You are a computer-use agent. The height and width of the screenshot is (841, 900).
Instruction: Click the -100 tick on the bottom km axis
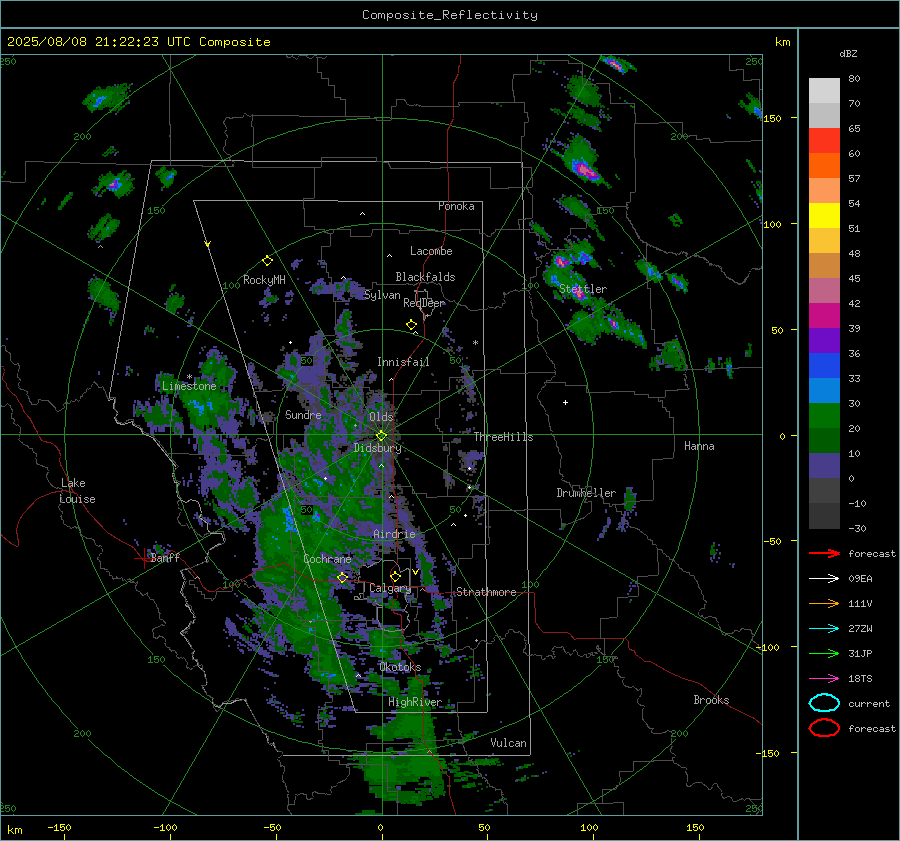(x=165, y=828)
